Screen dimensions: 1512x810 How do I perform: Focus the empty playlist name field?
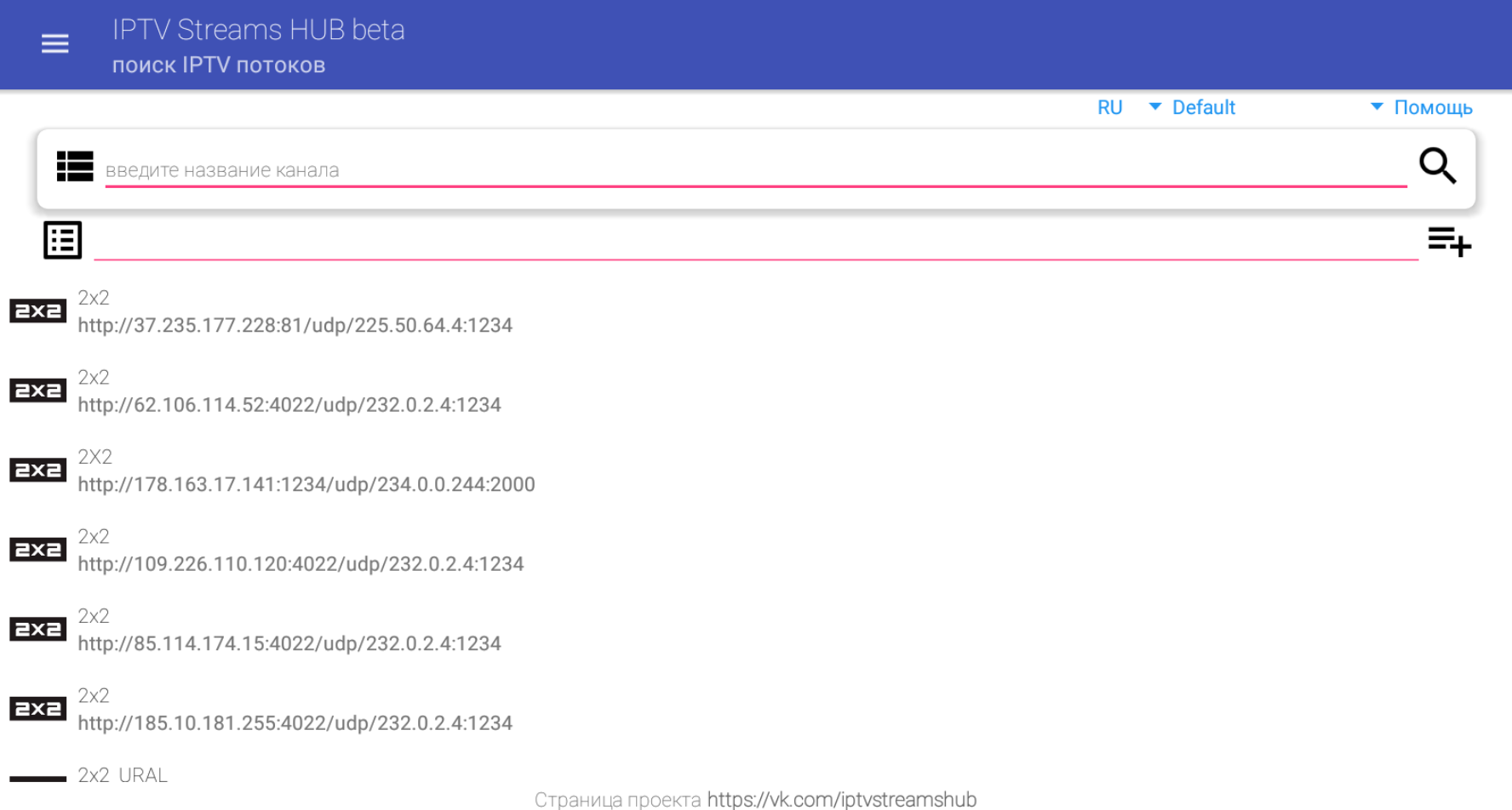pyautogui.click(x=756, y=242)
